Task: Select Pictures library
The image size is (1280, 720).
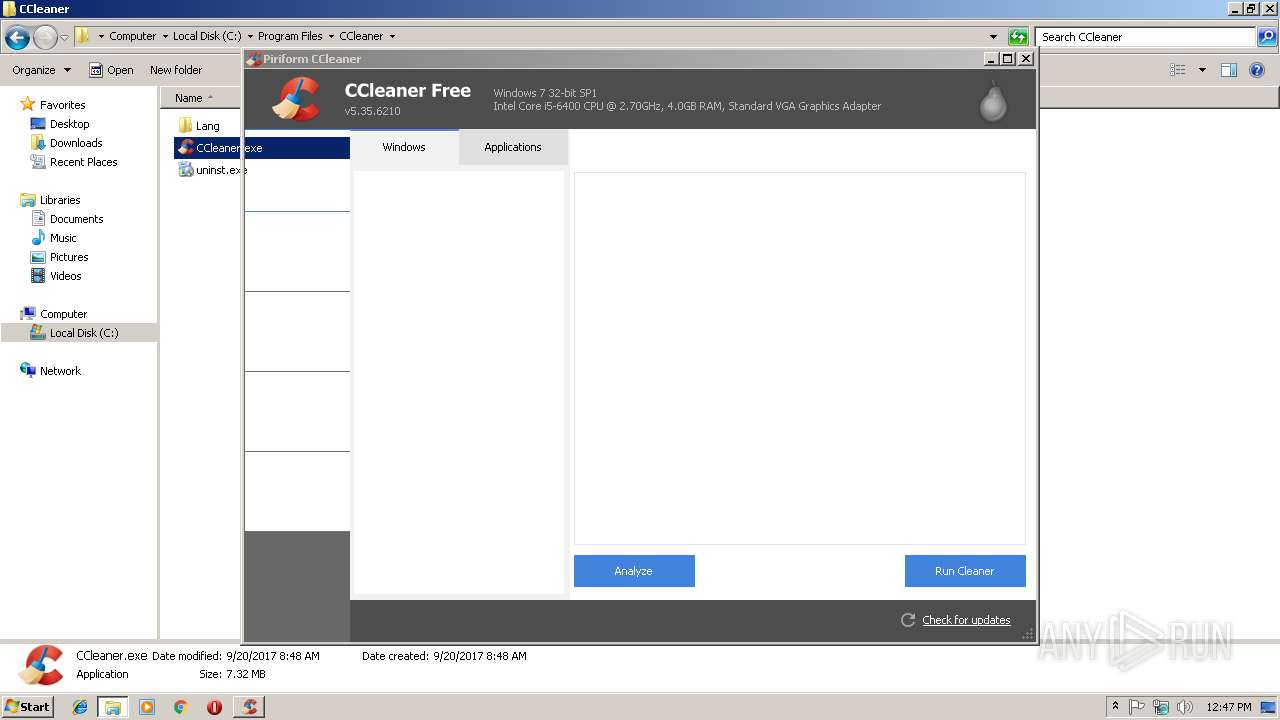Action: (69, 257)
